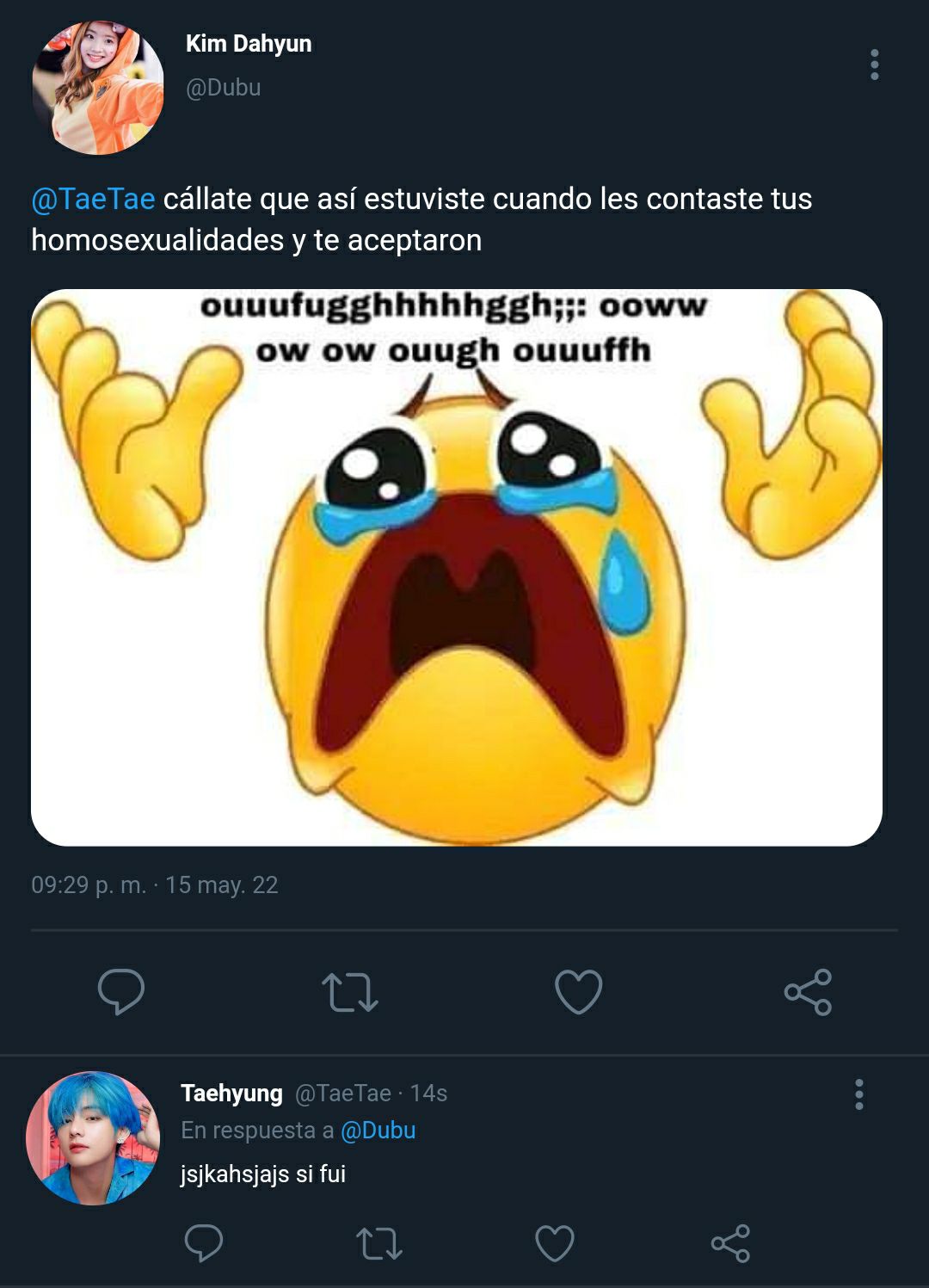Open more options menu on Taehyung's reply

pos(858,1094)
